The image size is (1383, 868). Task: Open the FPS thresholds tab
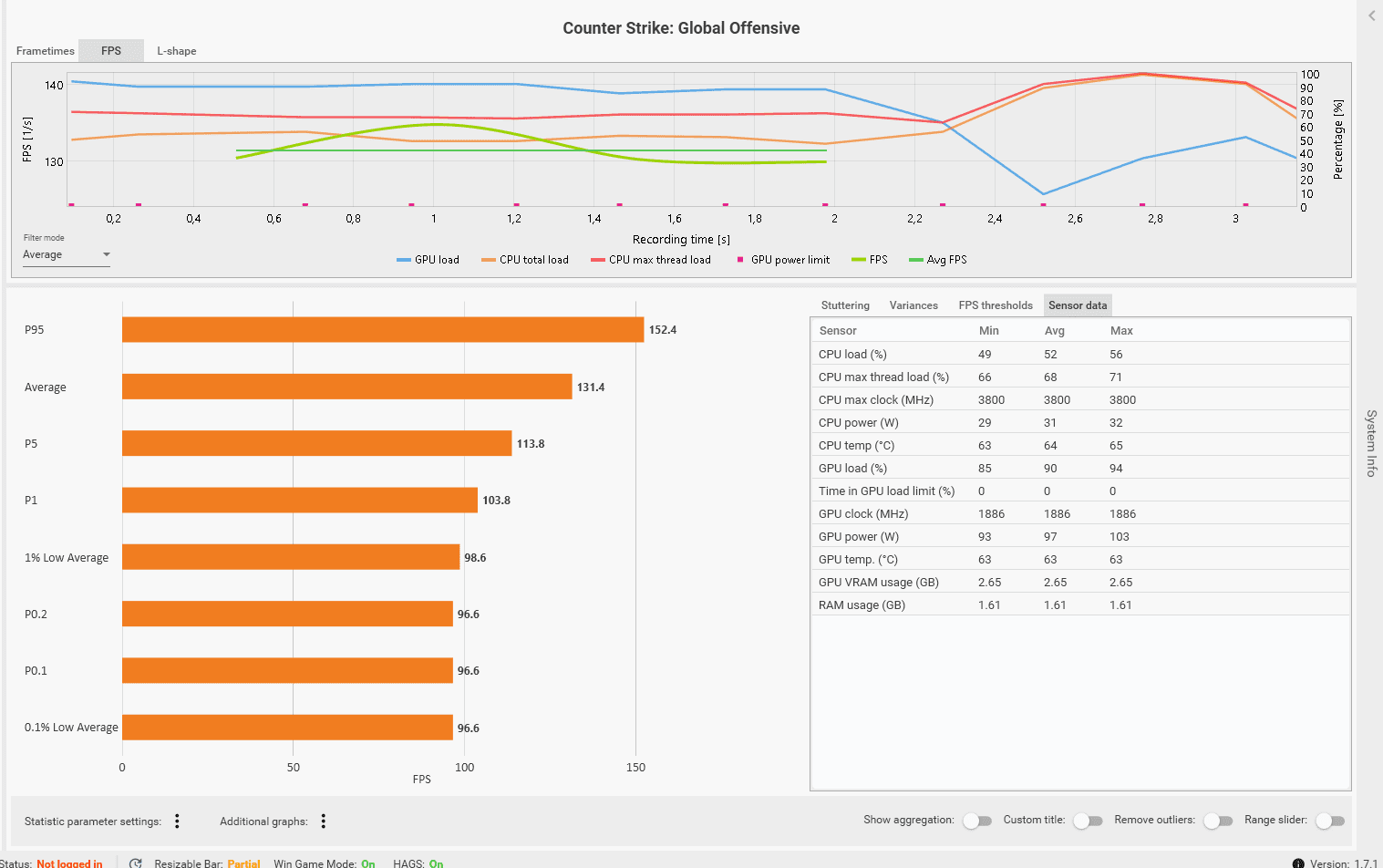pyautogui.click(x=996, y=305)
